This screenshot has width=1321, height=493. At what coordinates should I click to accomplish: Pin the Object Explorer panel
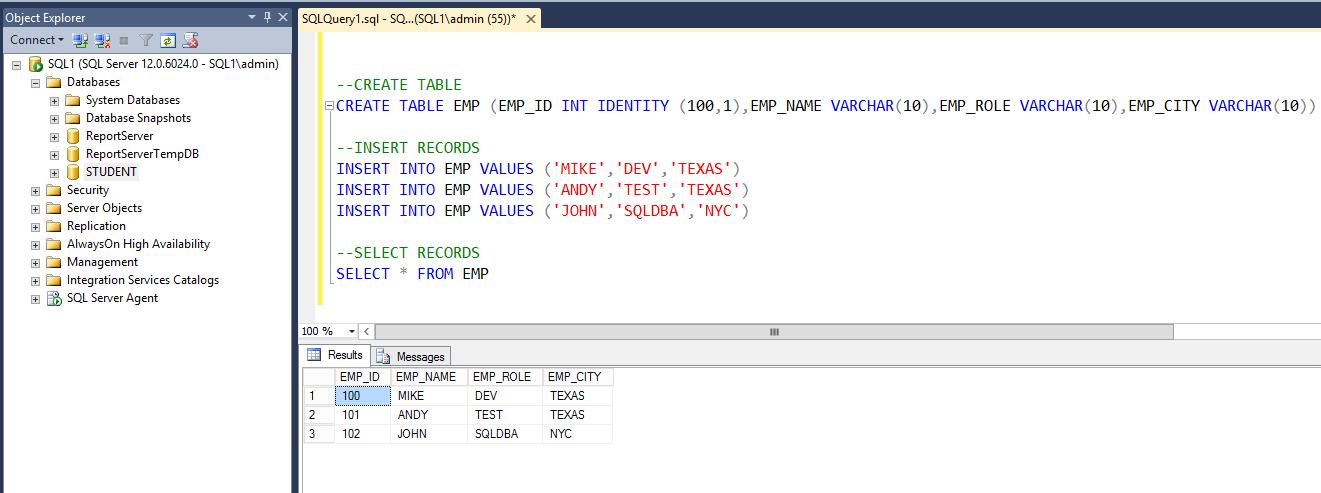click(267, 17)
